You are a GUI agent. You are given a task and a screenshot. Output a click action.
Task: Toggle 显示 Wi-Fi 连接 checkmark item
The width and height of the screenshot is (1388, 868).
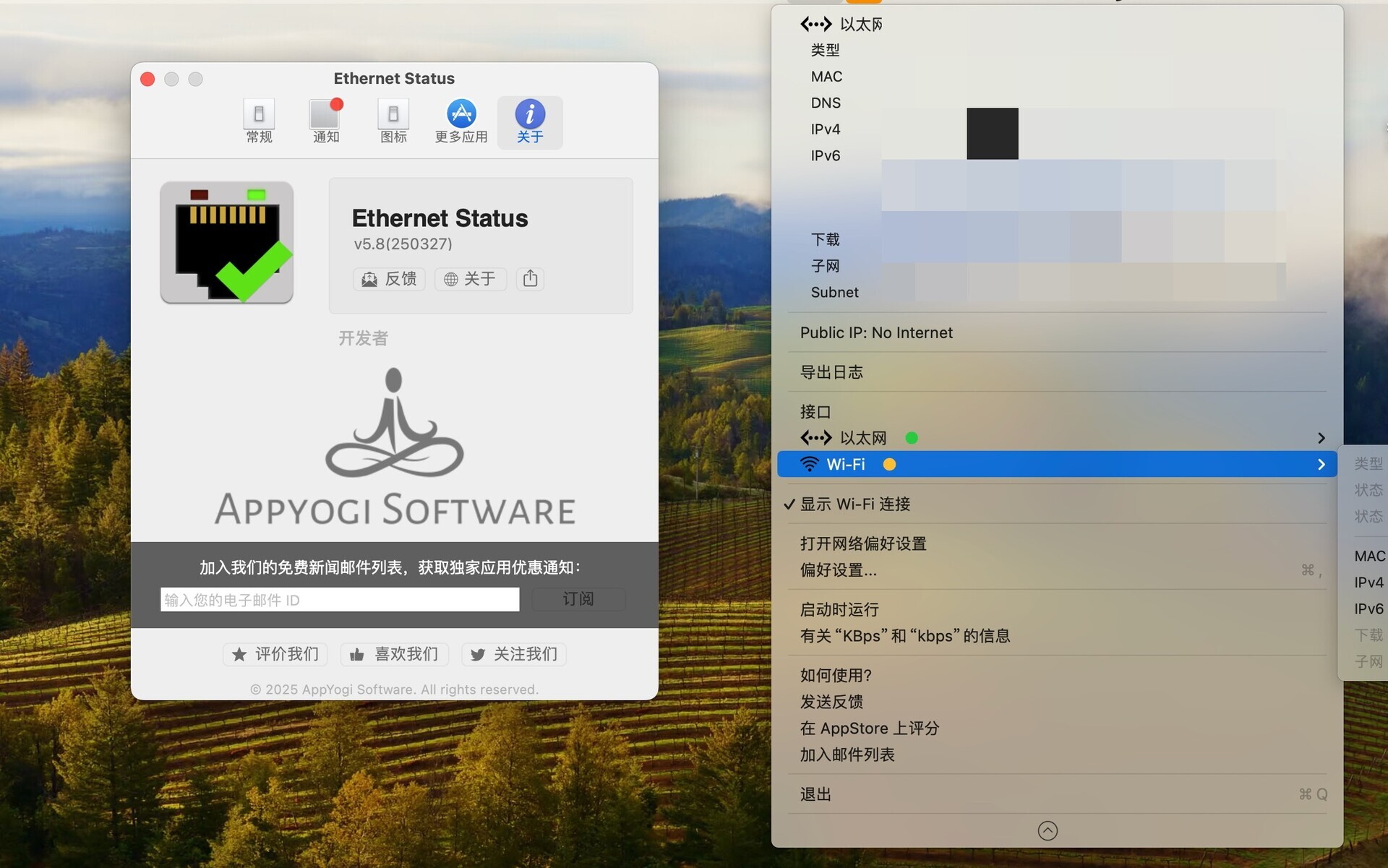[x=1057, y=504]
